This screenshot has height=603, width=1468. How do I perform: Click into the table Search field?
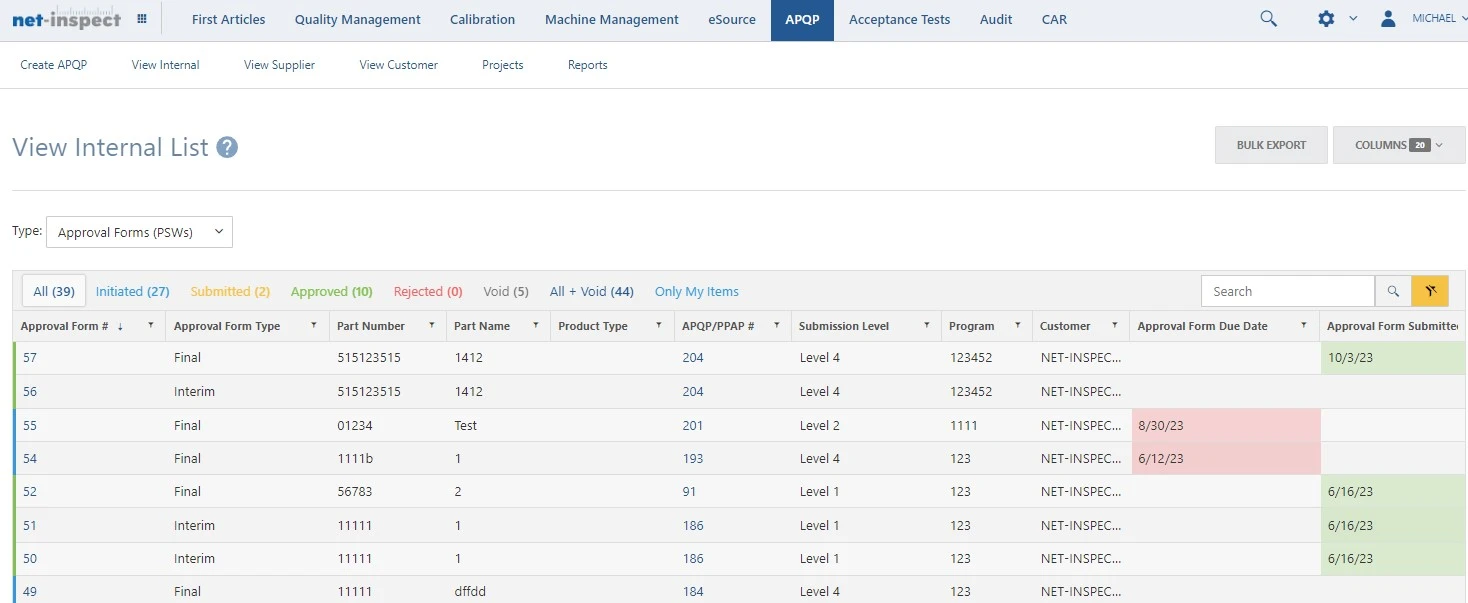1287,291
